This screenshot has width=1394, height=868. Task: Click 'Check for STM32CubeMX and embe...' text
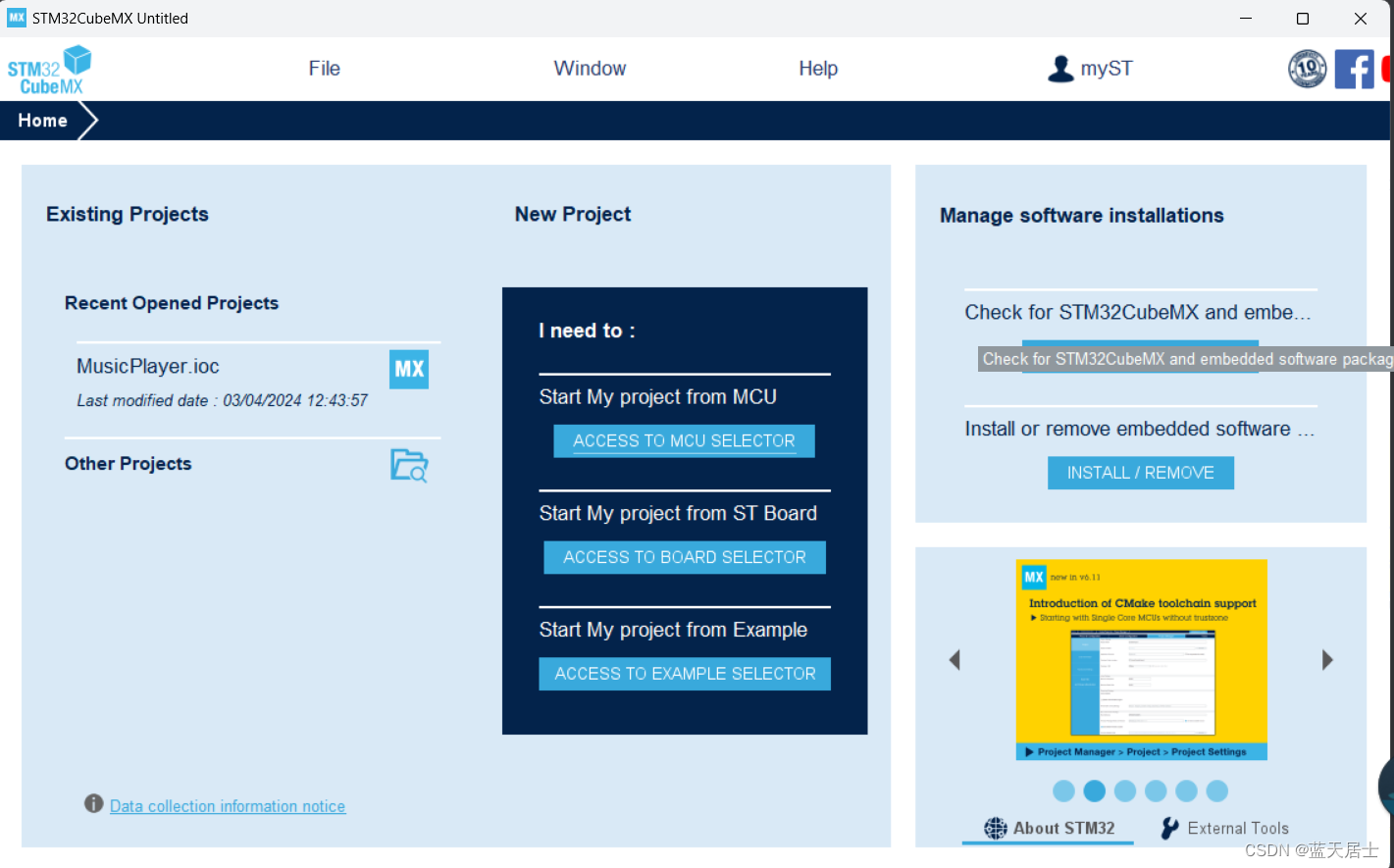[1138, 313]
